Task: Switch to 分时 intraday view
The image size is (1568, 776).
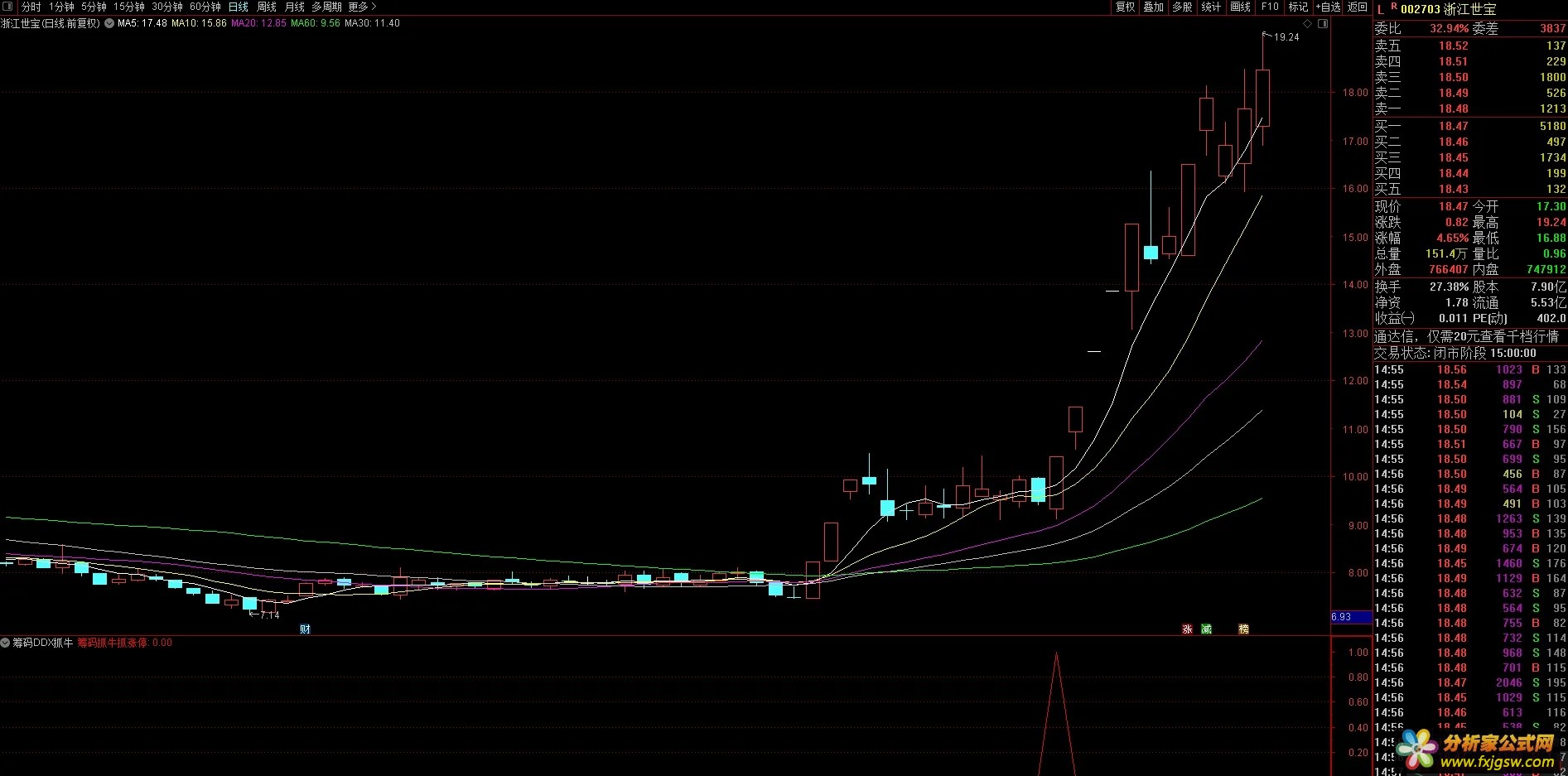Action: [x=31, y=7]
